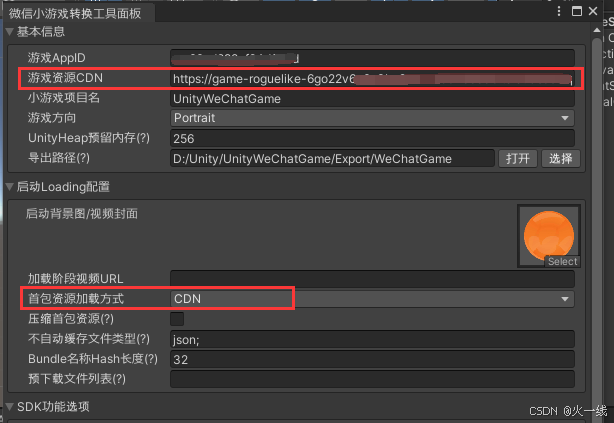
Task: Click the 游戏资源CDN URL field
Action: tap(372, 79)
